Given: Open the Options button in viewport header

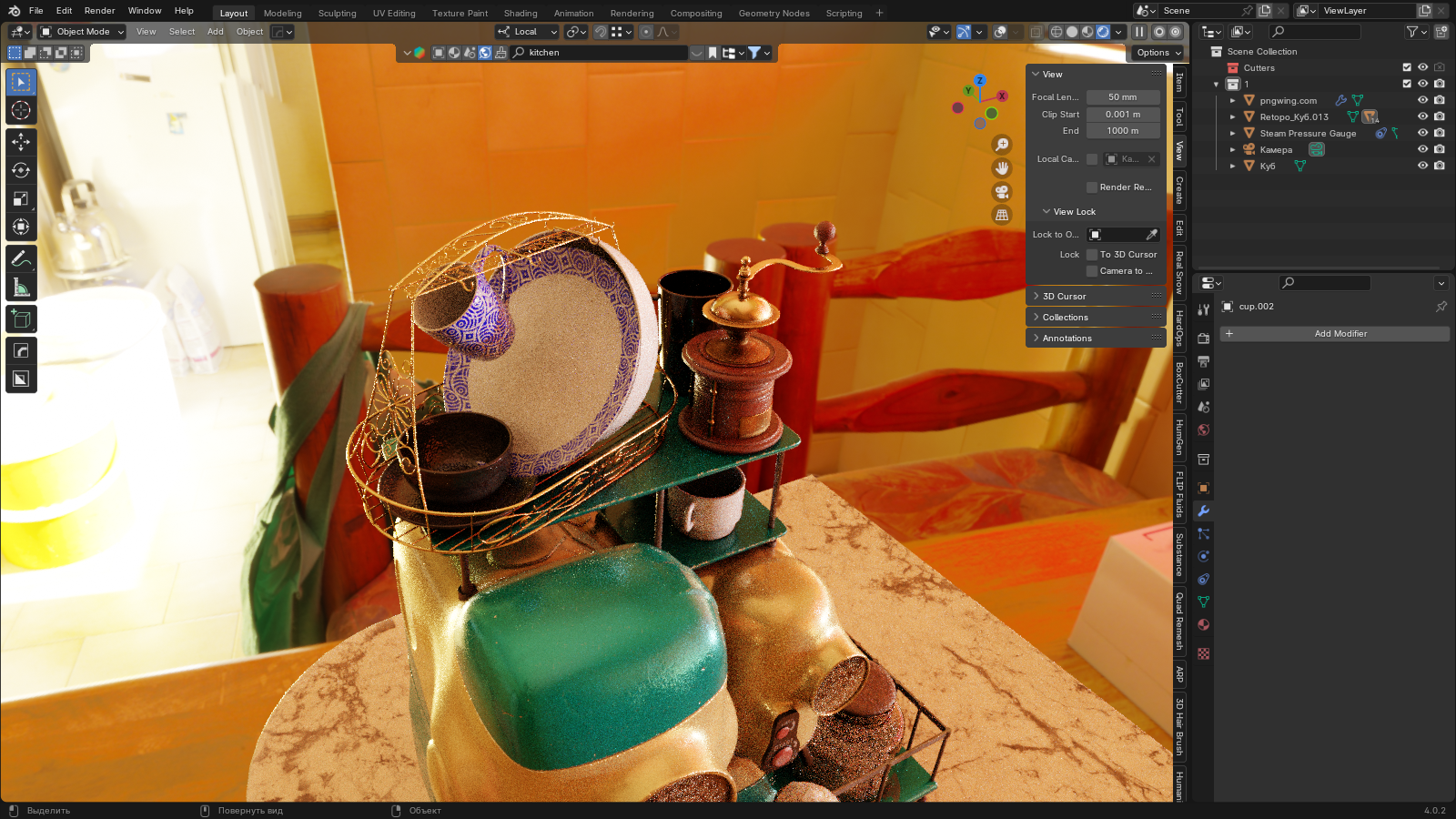Looking at the screenshot, I should tap(1158, 53).
